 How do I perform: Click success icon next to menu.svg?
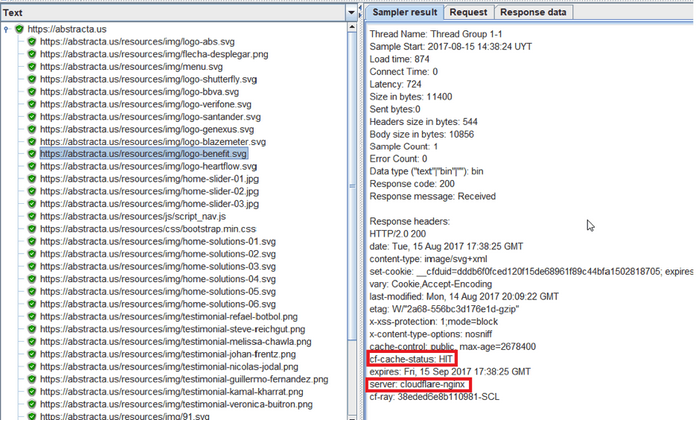[32, 67]
